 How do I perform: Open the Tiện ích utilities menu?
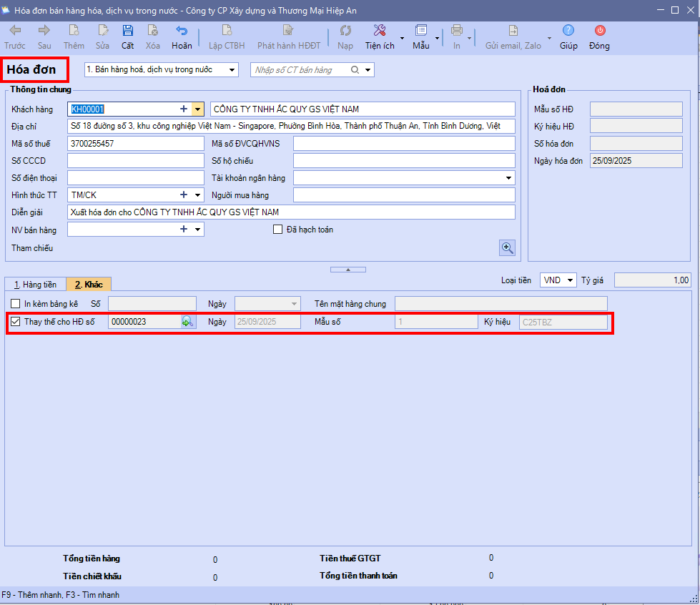pyautogui.click(x=380, y=36)
